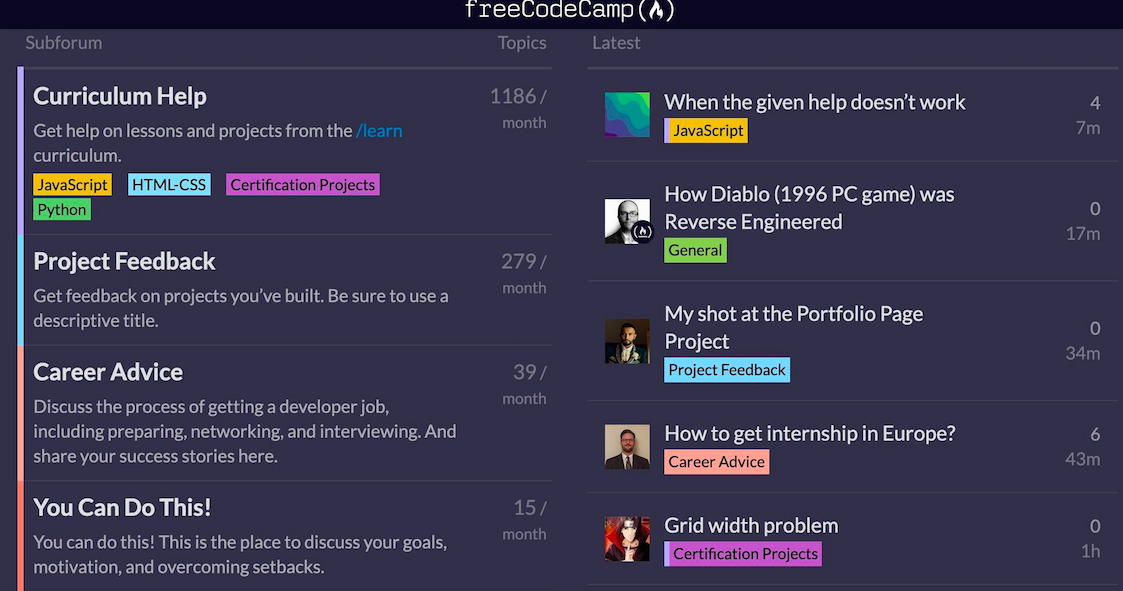Open the Curriculum Help subforum
Viewport: 1123px width, 591px height.
point(120,96)
